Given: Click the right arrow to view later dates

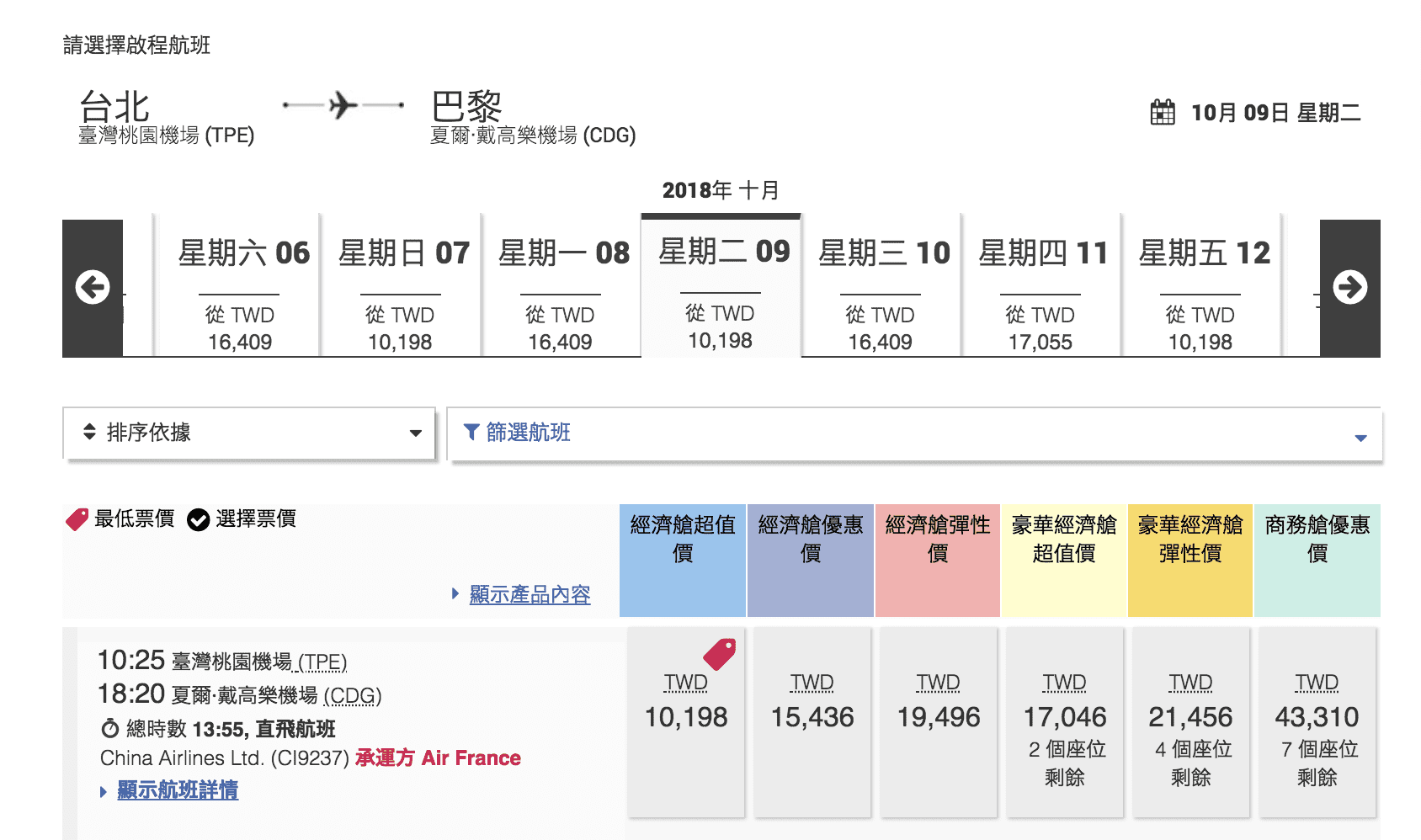Looking at the screenshot, I should (x=1351, y=286).
